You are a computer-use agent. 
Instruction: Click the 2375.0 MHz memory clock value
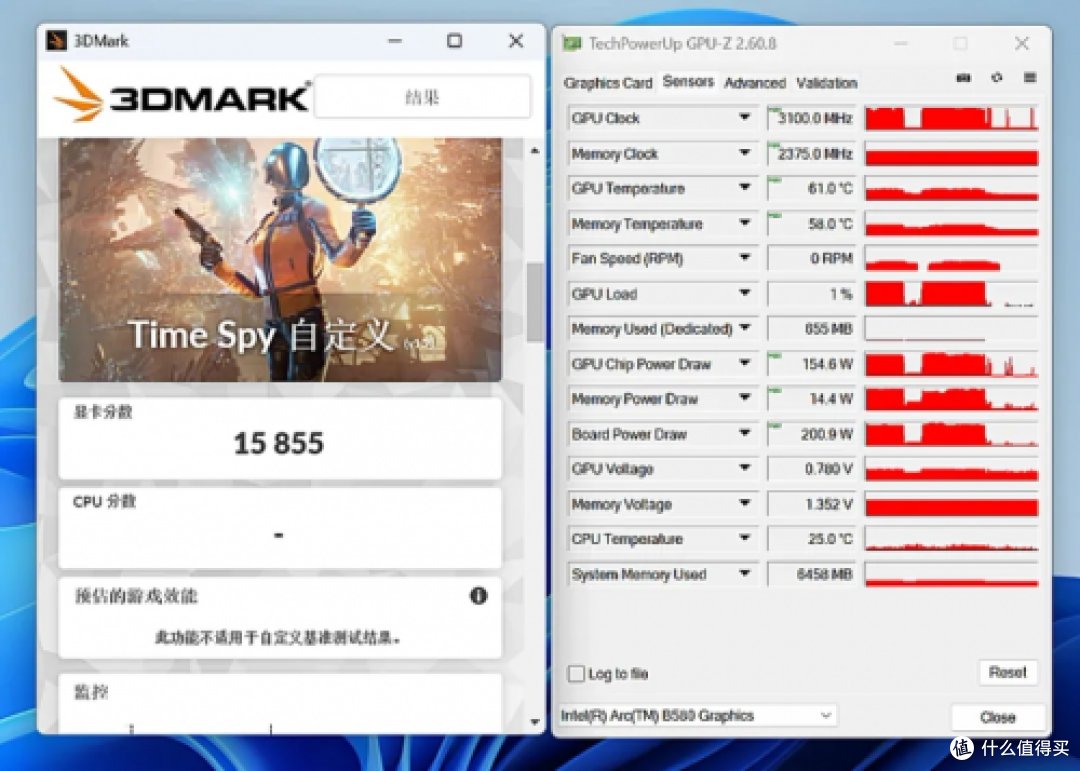pos(815,153)
